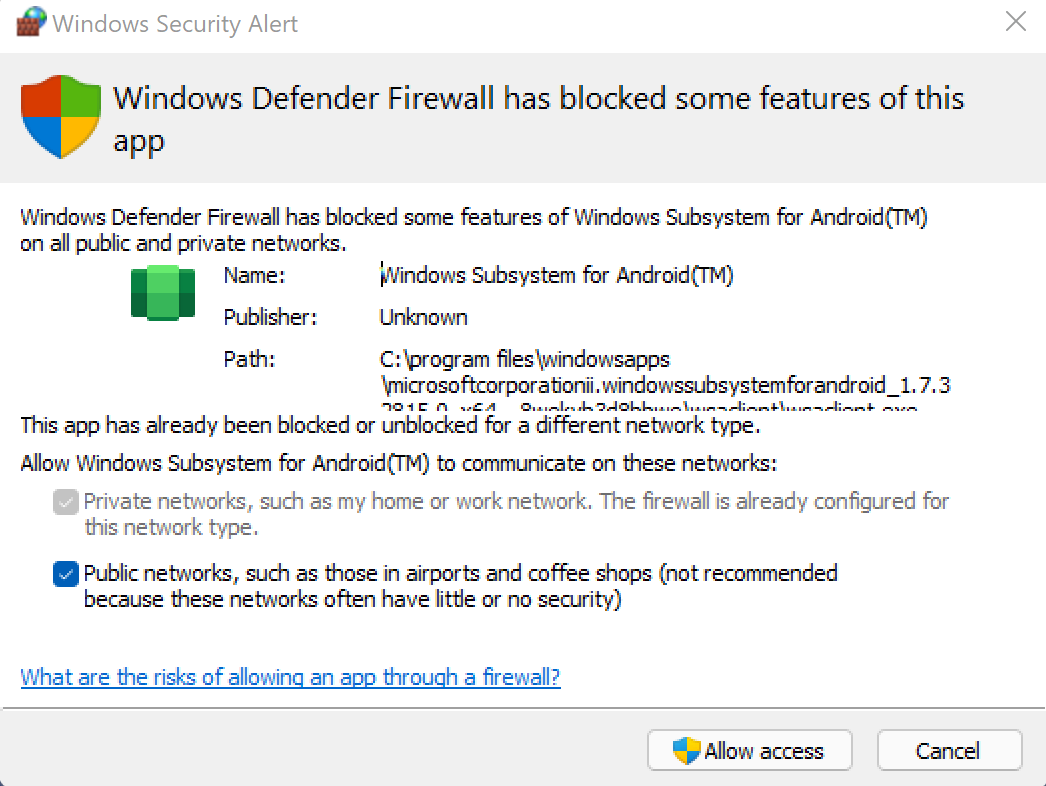
Task: Click the greyed Private networks checkbox
Action: tap(65, 502)
